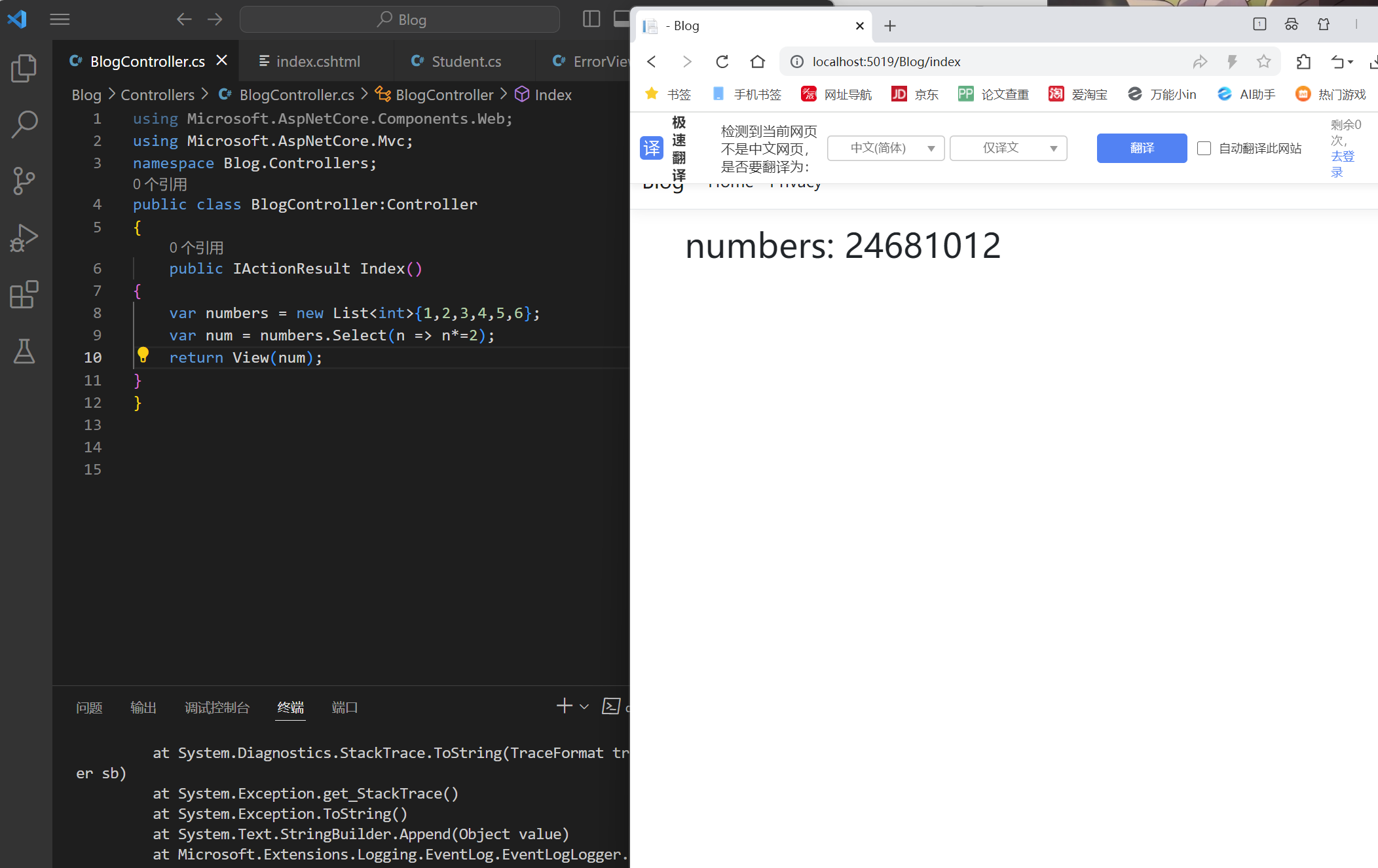Image resolution: width=1378 pixels, height=868 pixels.
Task: Switch to the index.cshtml editor tab
Action: 318,62
